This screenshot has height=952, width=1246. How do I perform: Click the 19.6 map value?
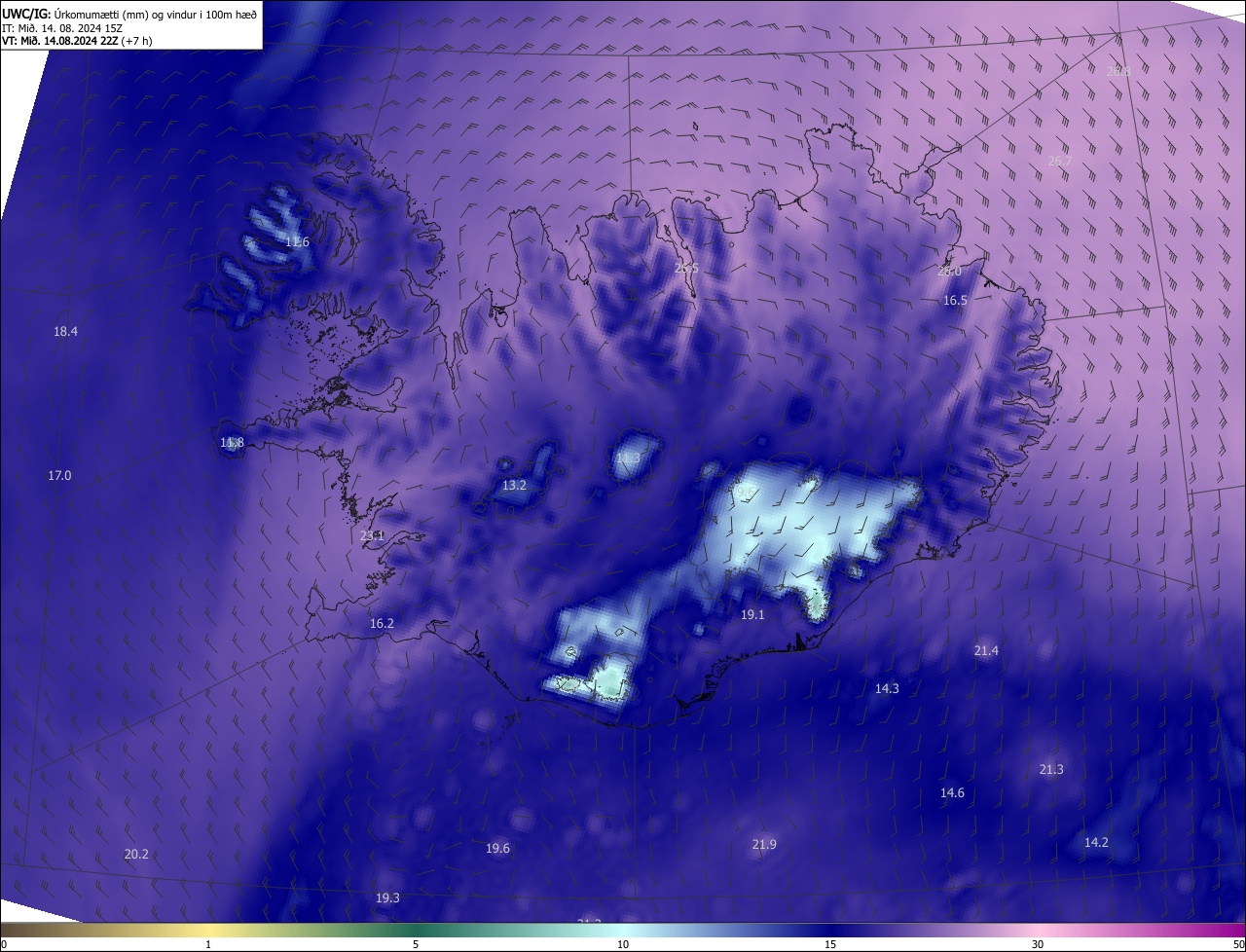click(x=497, y=849)
